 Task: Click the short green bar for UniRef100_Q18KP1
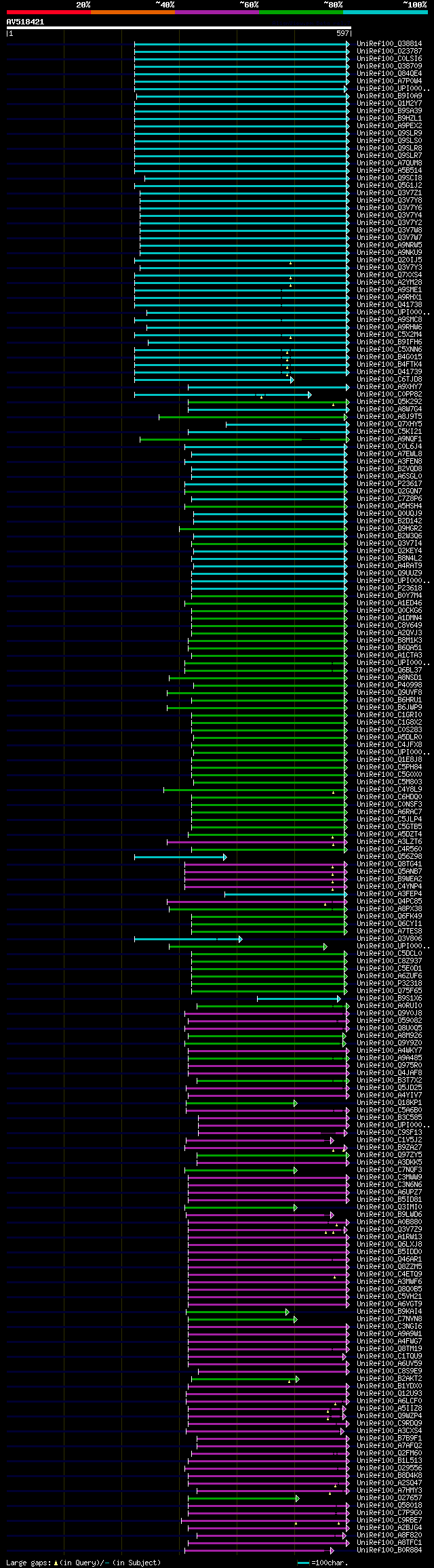241,1103
